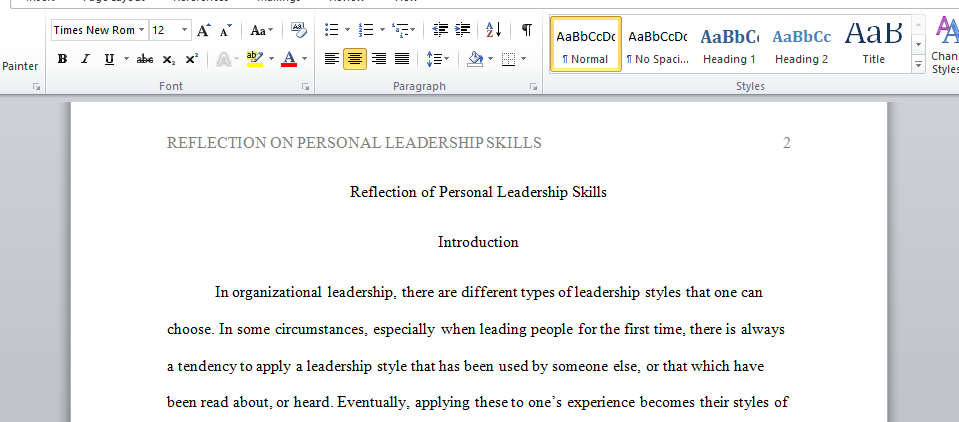Click the Multilevel List icon
Viewport: 959px width, 422px height.
pos(401,29)
